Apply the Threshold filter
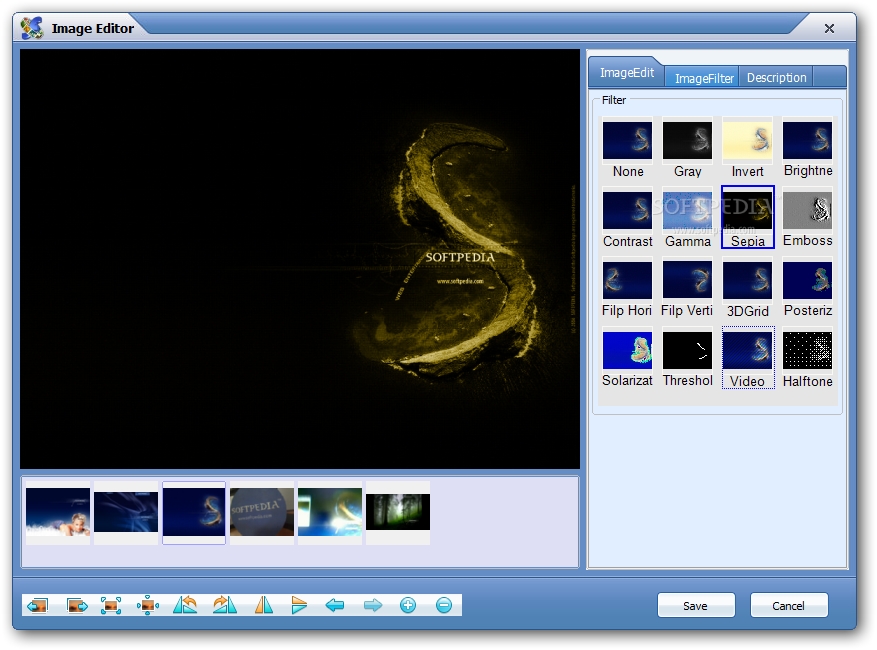Screen dimensions: 877x650 click(x=687, y=358)
